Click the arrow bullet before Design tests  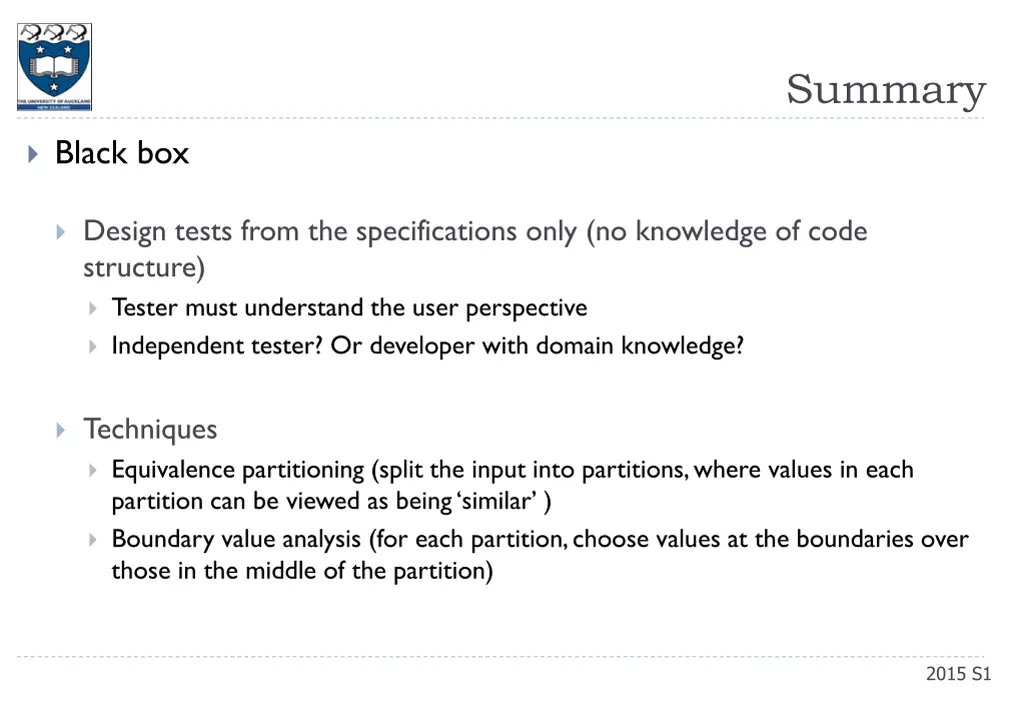[61, 232]
